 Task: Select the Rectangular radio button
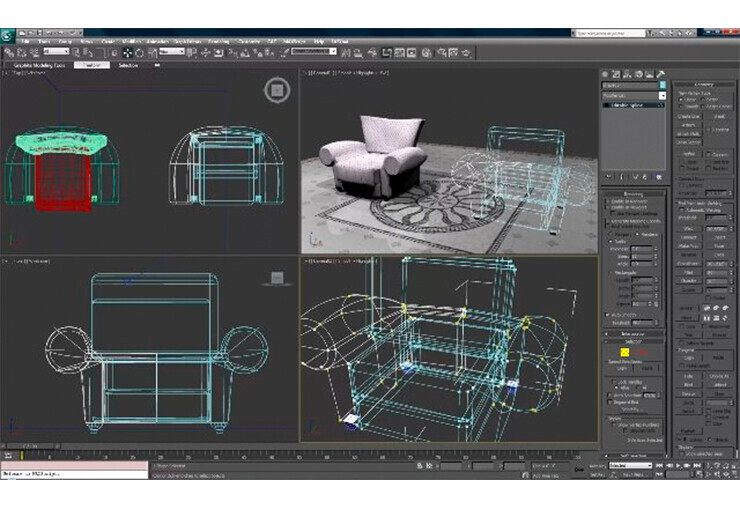pos(609,273)
